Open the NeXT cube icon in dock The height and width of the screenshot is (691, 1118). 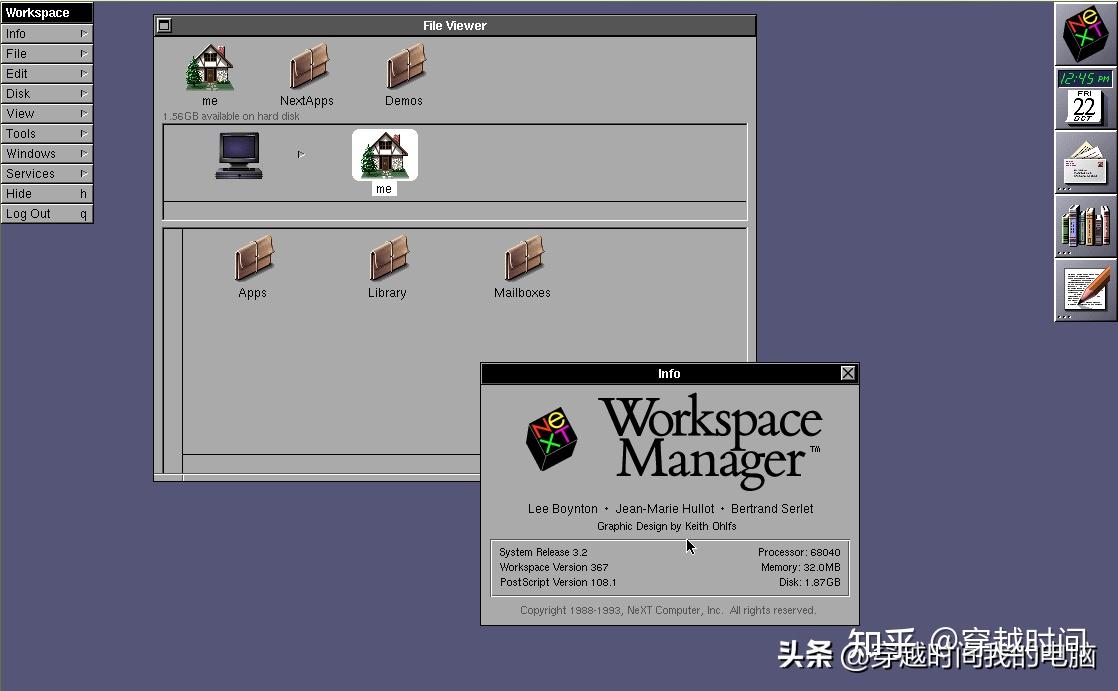[x=1085, y=34]
